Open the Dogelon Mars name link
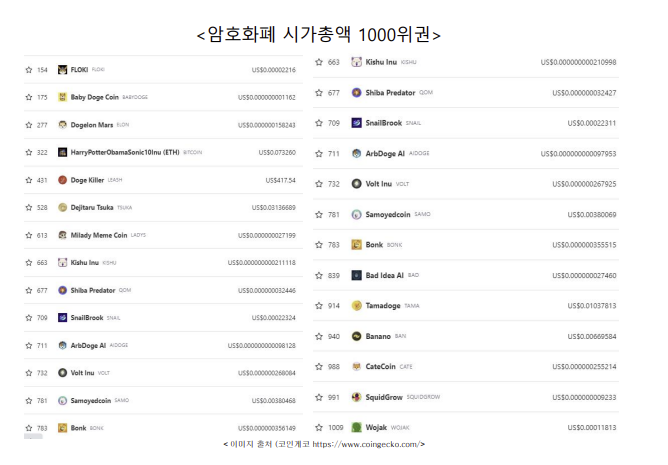Image resolution: width=668 pixels, height=465 pixels. point(92,125)
